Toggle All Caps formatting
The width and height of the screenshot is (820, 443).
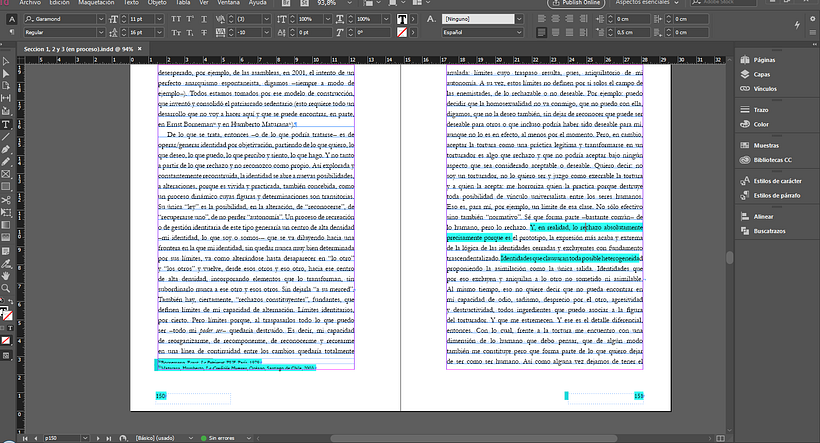[x=176, y=19]
